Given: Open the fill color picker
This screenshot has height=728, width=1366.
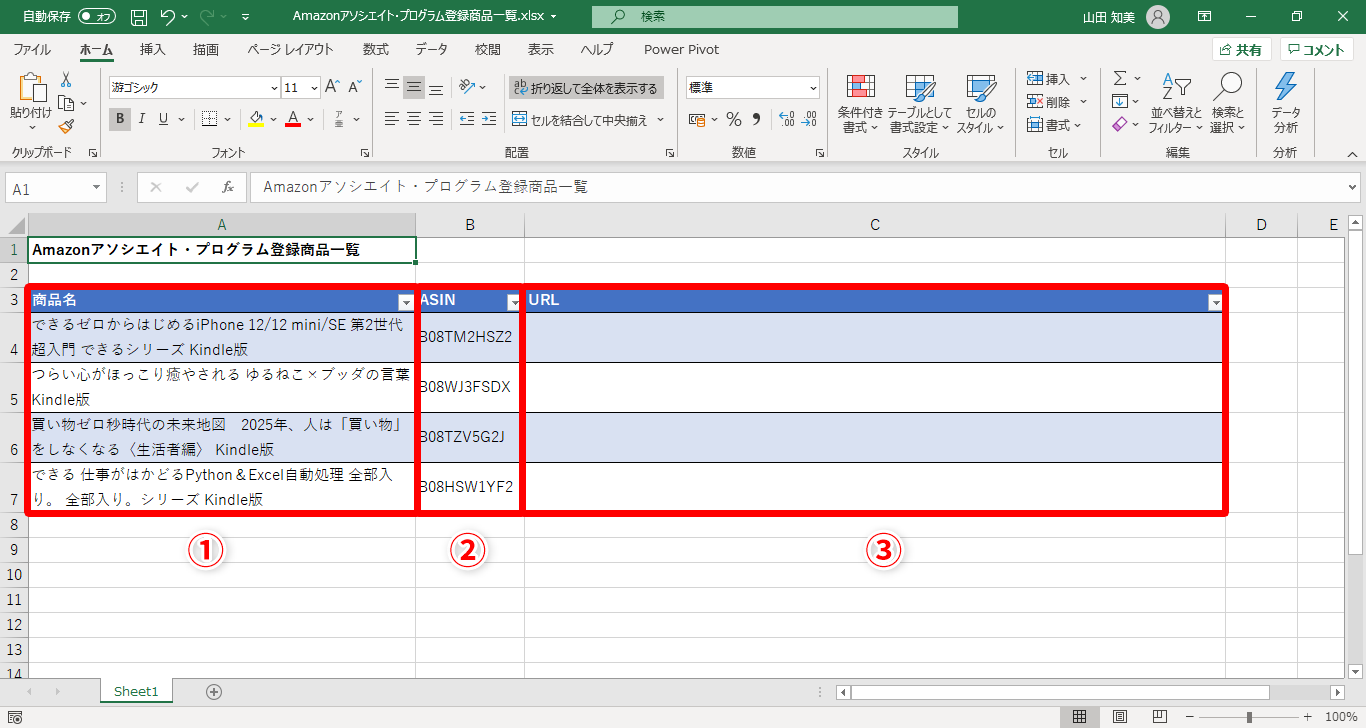Looking at the screenshot, I should tap(271, 120).
